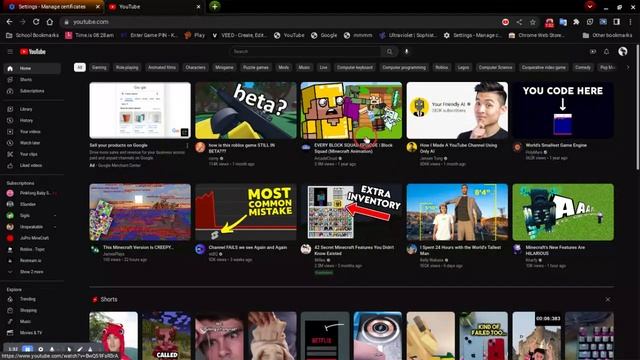This screenshot has width=640, height=360.
Task: Open Shopping under Explore
Action: point(32,311)
